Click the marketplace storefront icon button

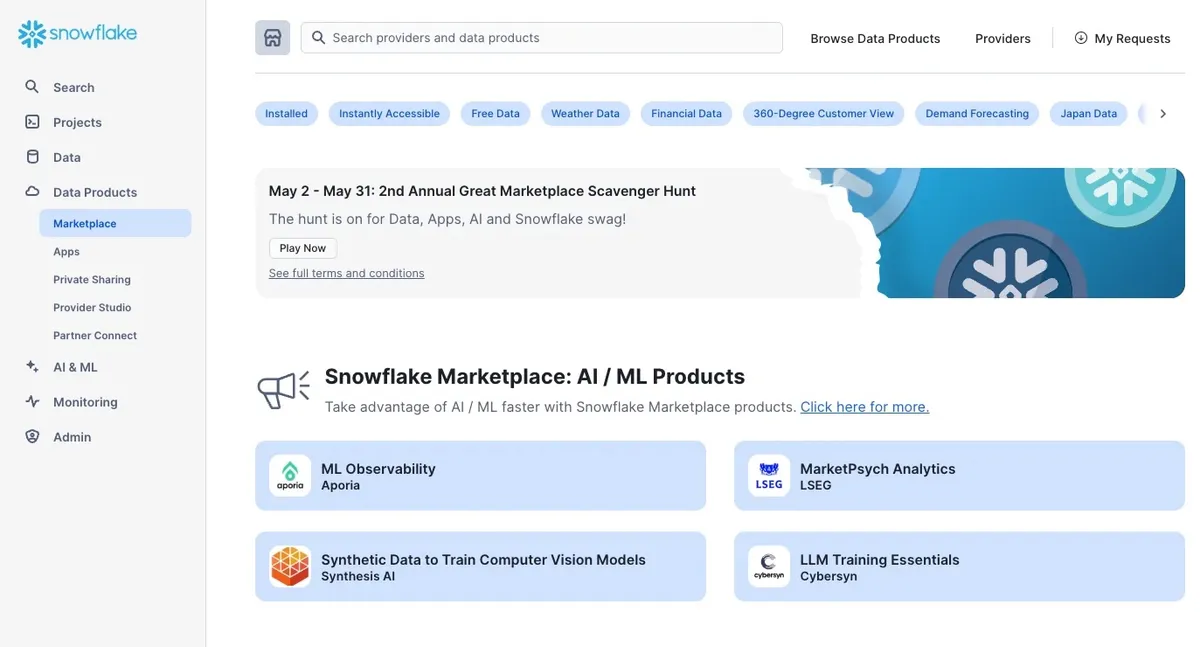[273, 38]
